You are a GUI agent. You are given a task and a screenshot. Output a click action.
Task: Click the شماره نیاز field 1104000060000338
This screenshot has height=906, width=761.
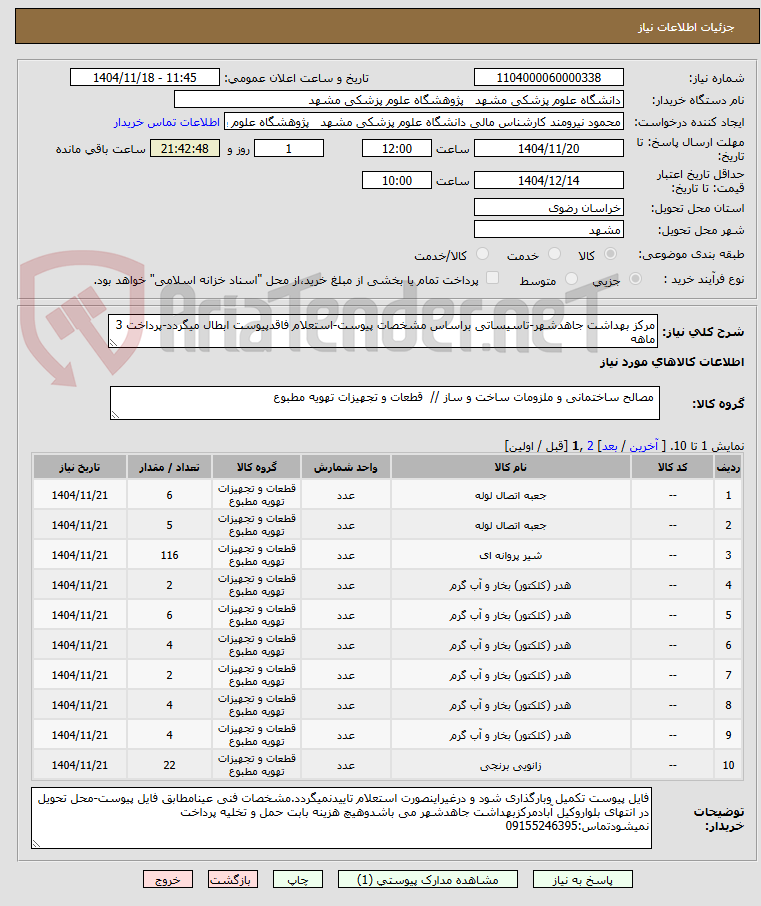pos(548,77)
